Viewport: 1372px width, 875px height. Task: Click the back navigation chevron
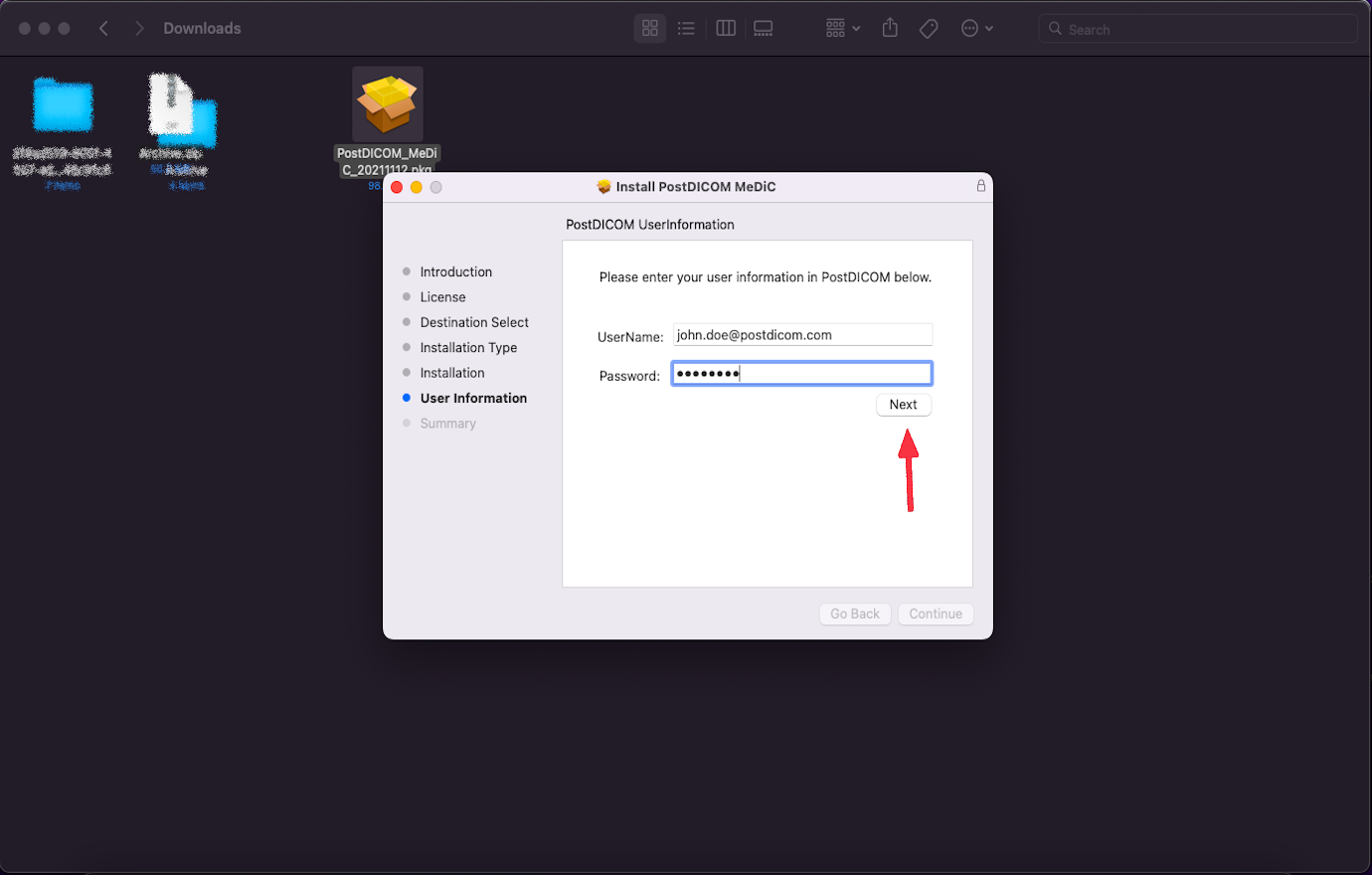tap(103, 28)
